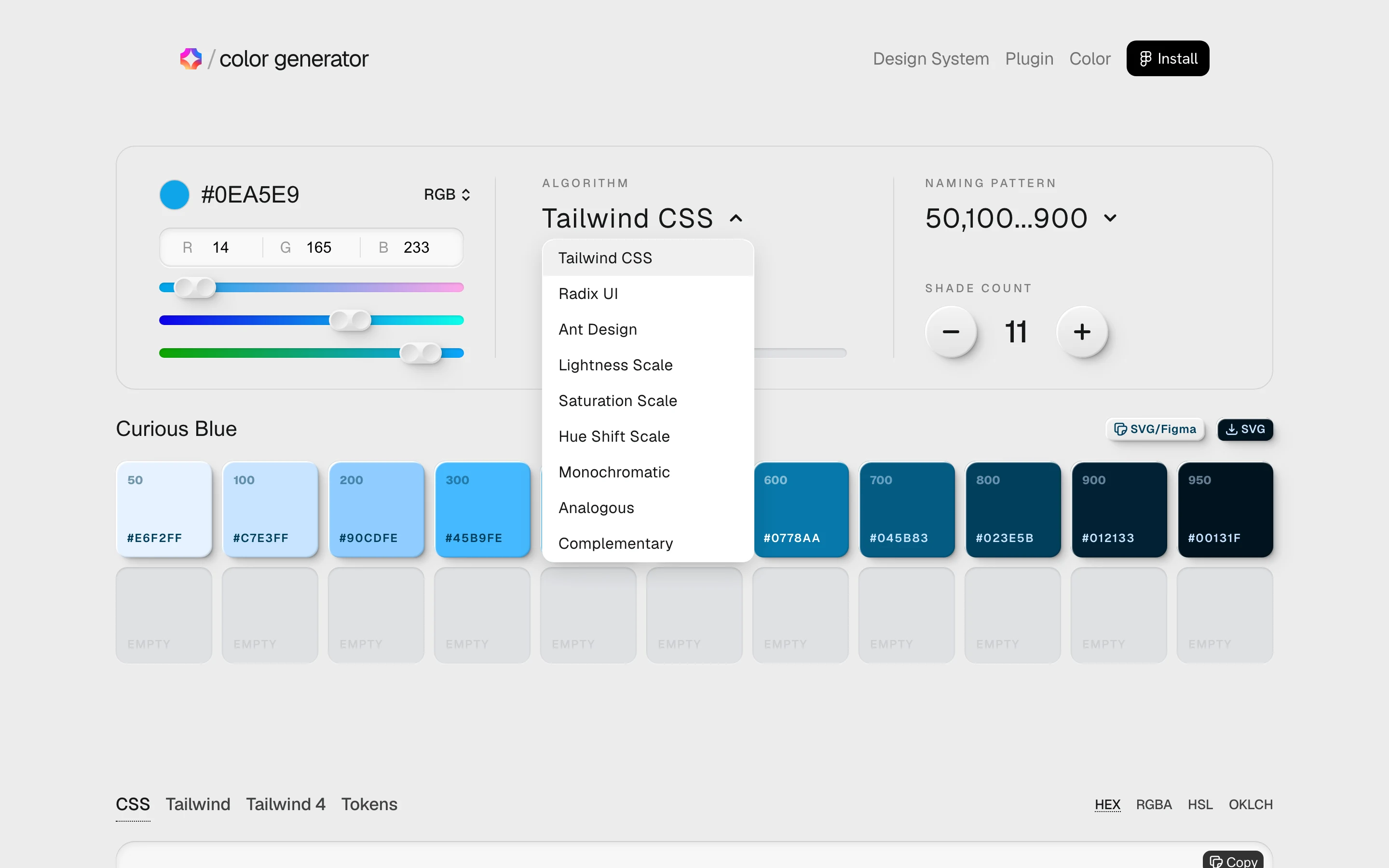Open the Plugin link
The image size is (1389, 868).
1029,58
